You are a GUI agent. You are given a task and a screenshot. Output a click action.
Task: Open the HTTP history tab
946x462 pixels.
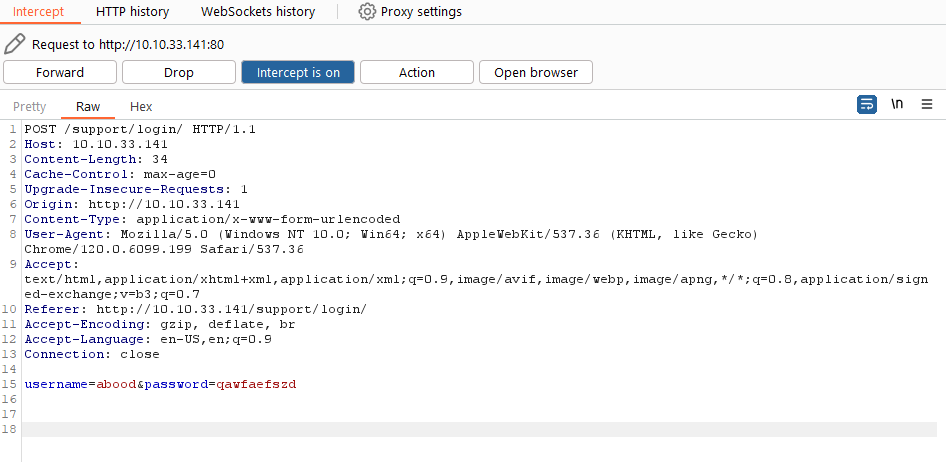[132, 11]
